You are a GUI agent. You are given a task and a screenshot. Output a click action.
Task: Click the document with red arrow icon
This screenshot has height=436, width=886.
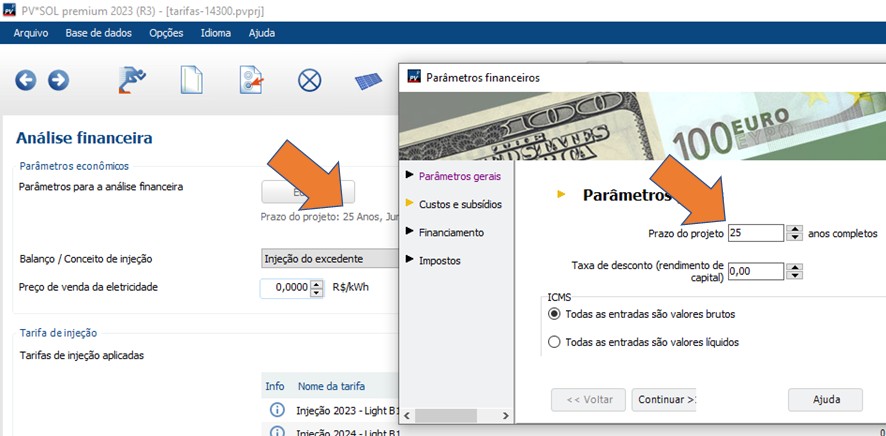coord(251,80)
